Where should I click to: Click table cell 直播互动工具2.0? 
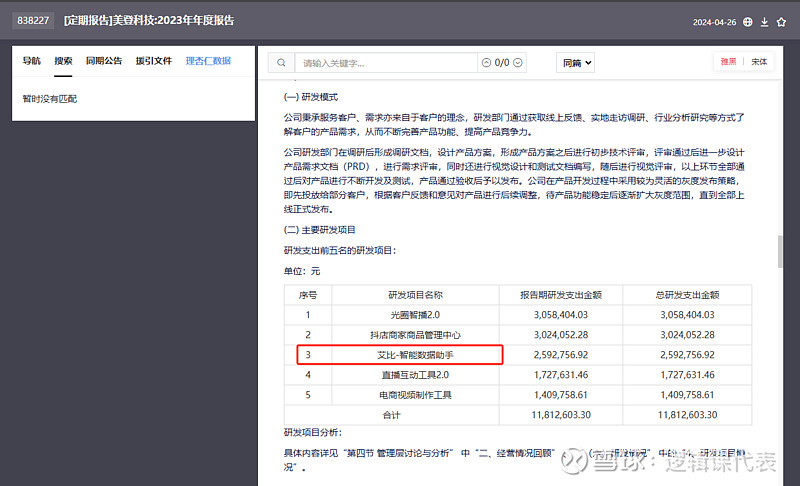[415, 375]
